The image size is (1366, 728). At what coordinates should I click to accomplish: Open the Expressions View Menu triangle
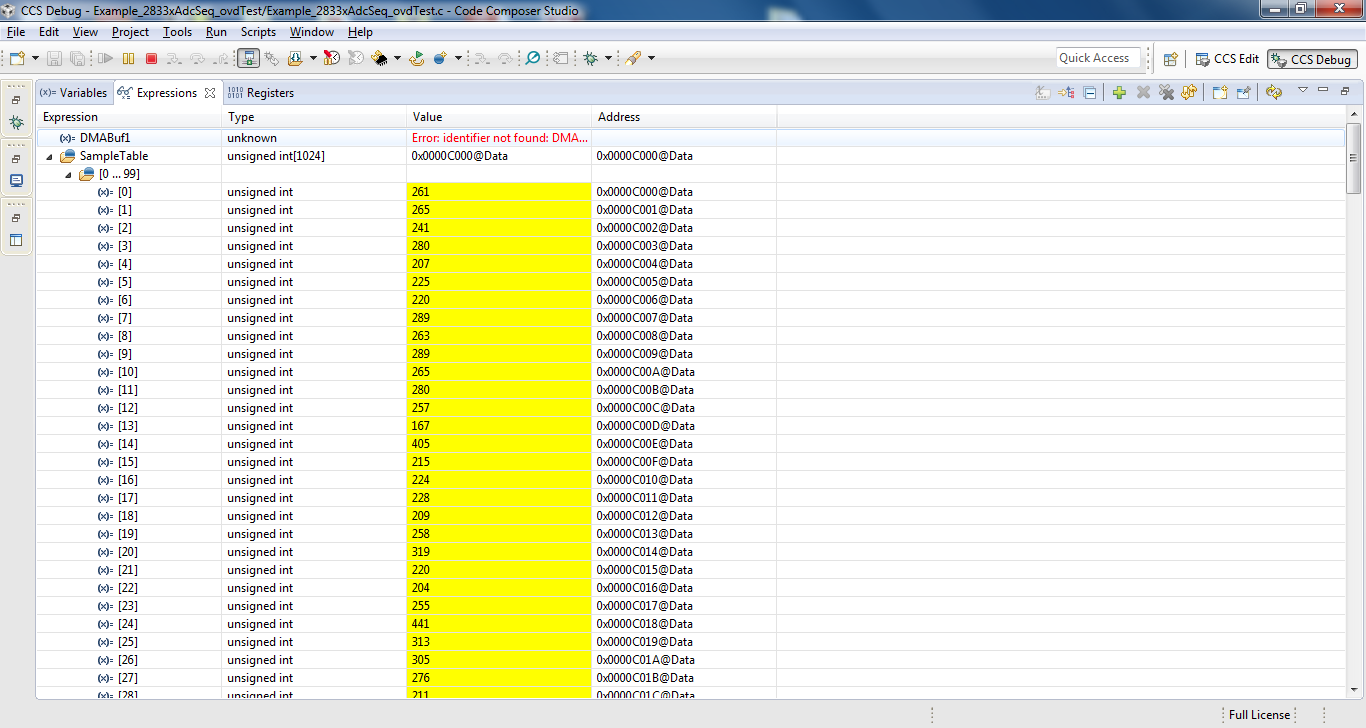coord(1303,90)
